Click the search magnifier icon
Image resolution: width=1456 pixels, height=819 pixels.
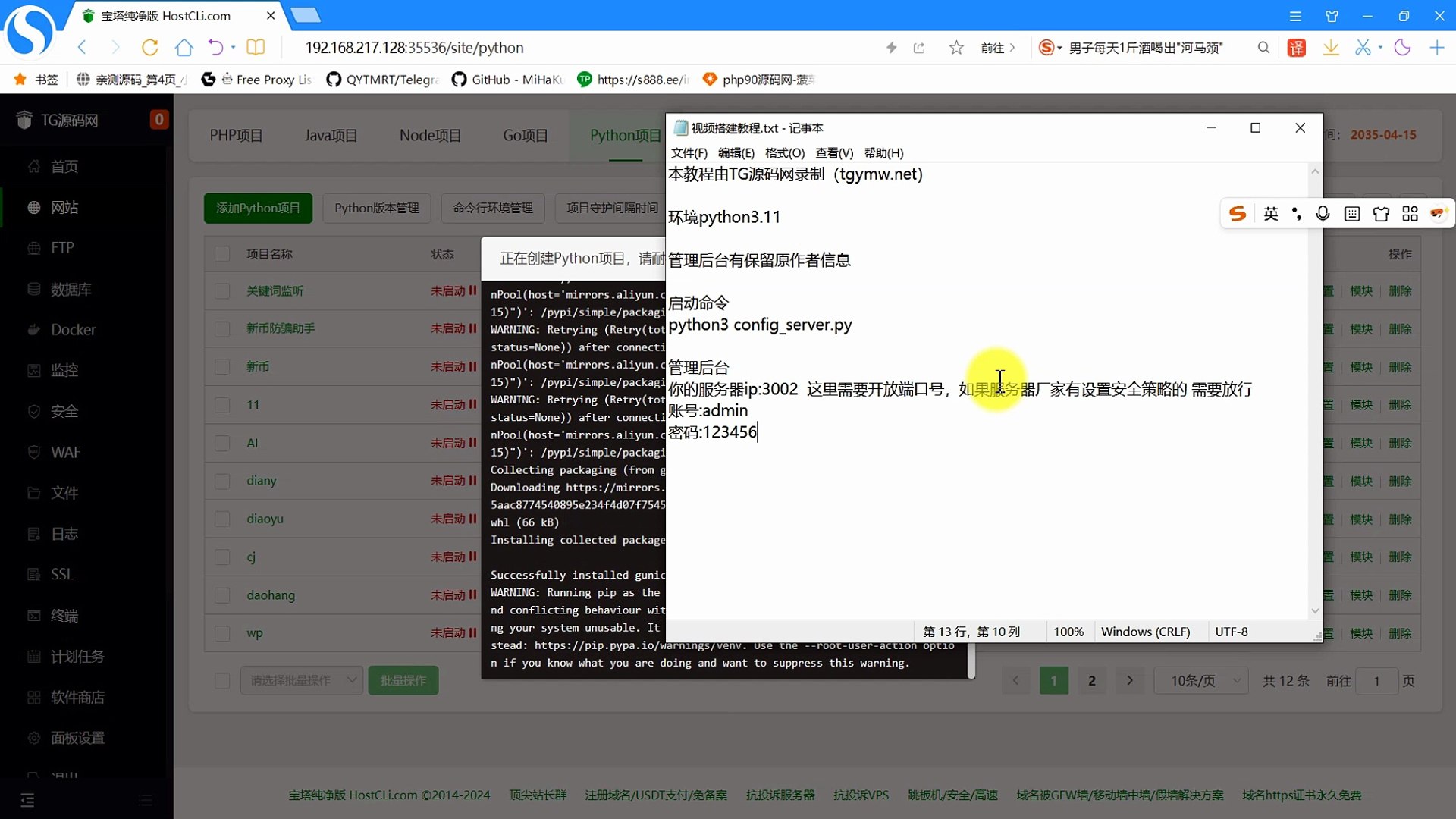(1263, 48)
